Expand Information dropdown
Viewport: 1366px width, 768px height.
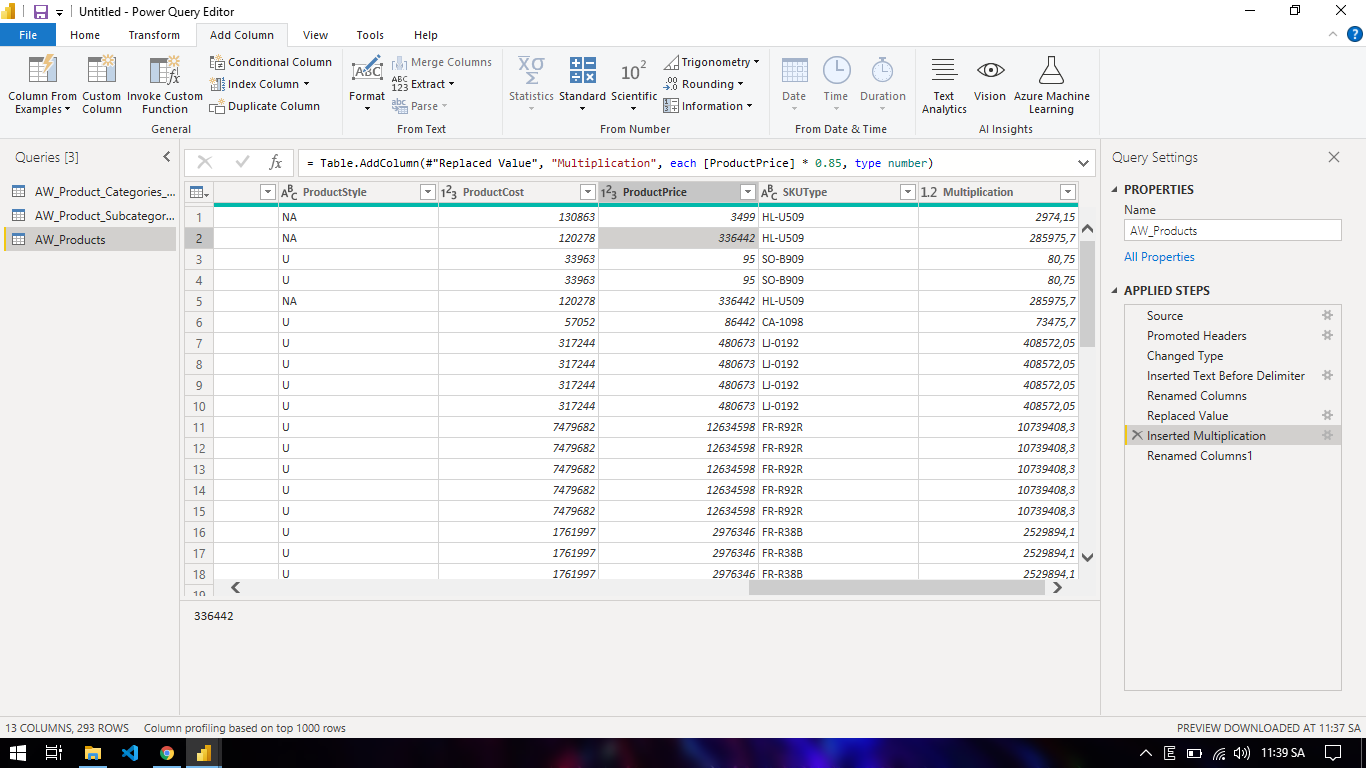708,106
